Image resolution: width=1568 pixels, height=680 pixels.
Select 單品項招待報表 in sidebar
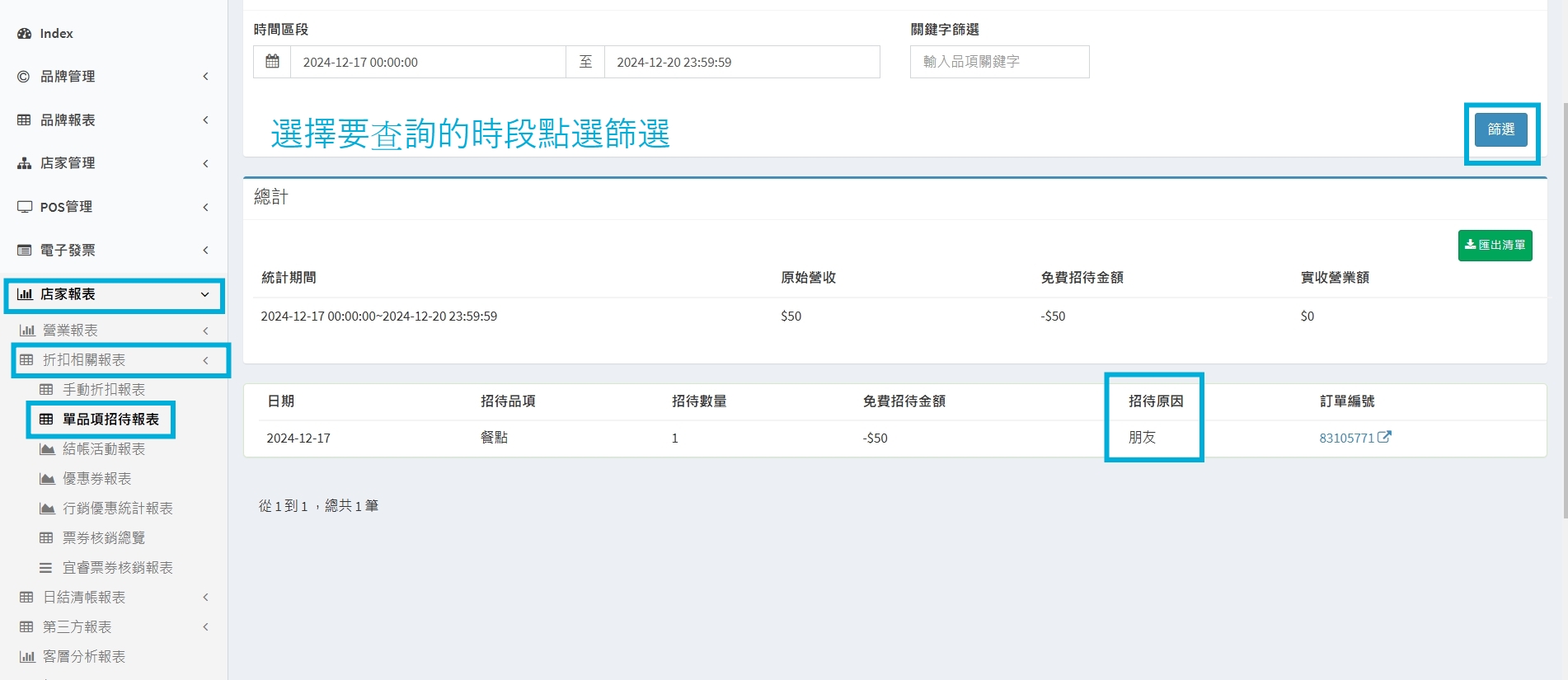point(110,420)
